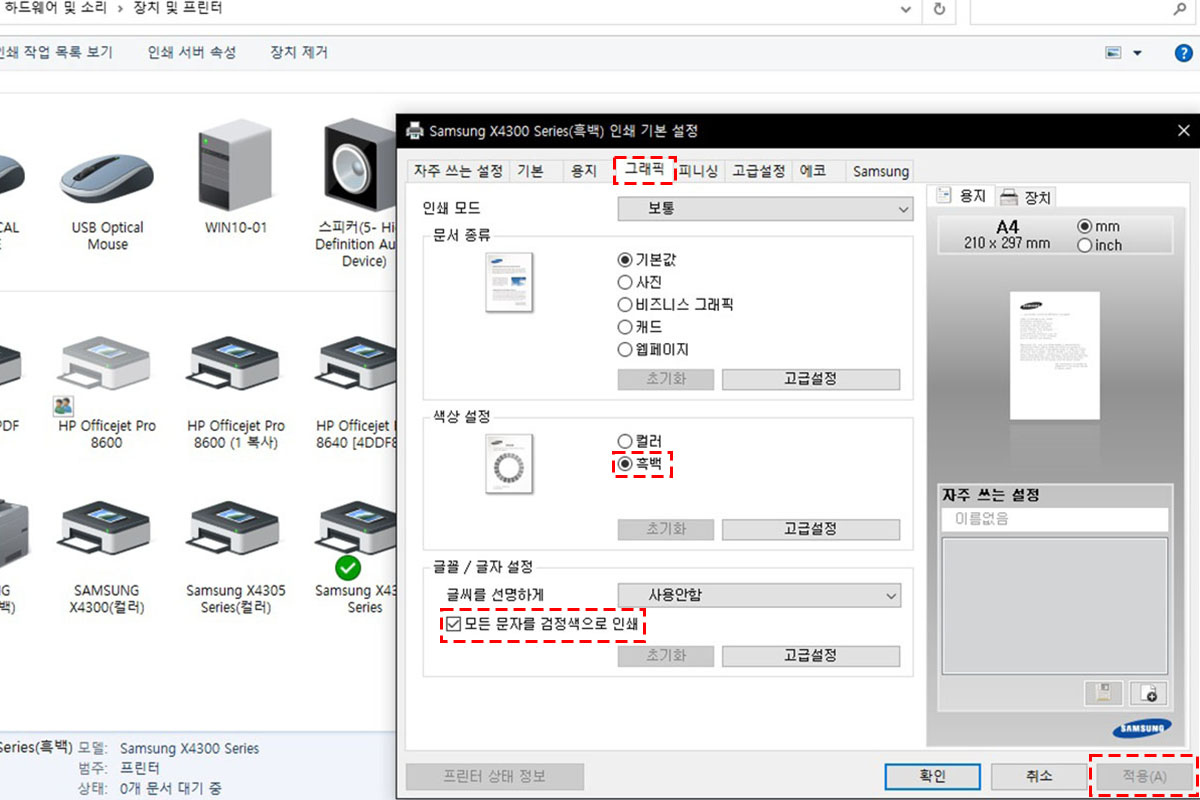Open the 인쇄 모드 dropdown
The height and width of the screenshot is (800, 1200).
click(x=765, y=209)
